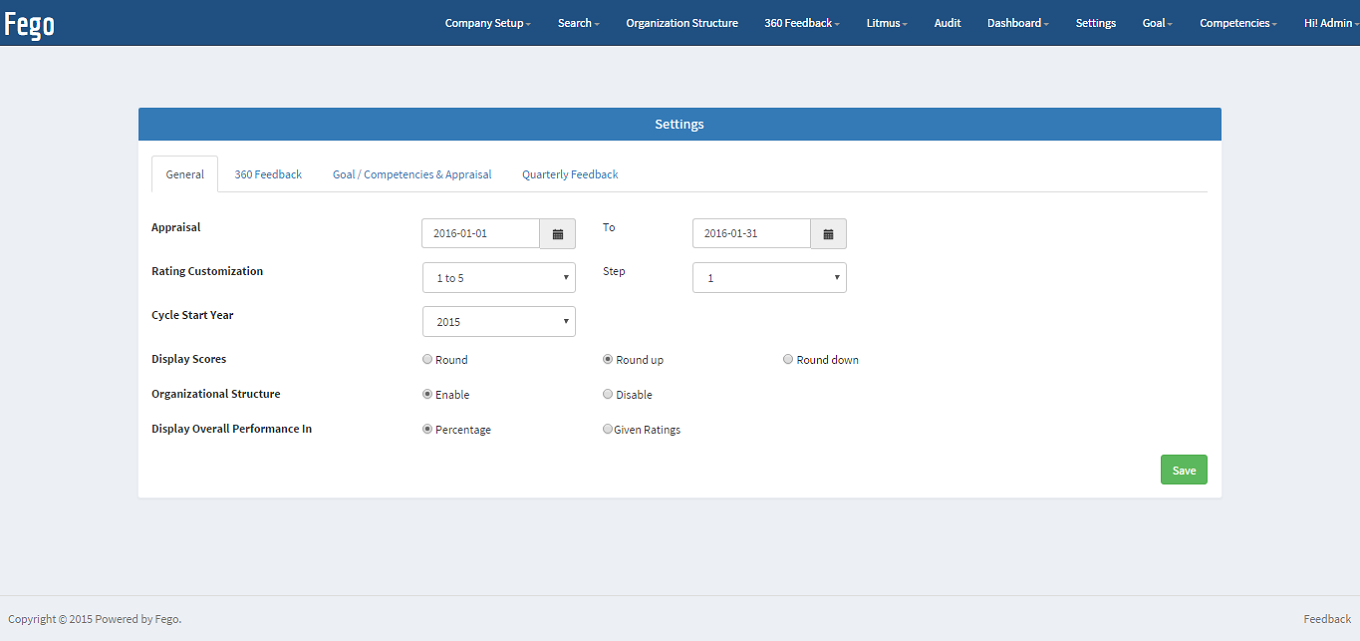Choose Round down for display scores
The width and height of the screenshot is (1360, 641).
[788, 360]
